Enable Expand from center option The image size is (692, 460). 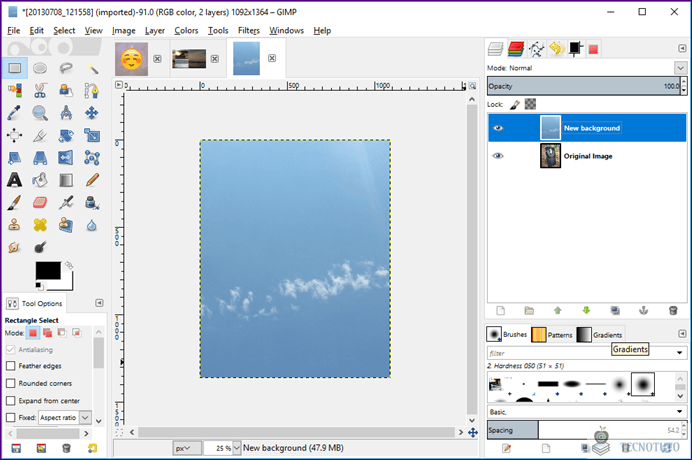coord(11,401)
